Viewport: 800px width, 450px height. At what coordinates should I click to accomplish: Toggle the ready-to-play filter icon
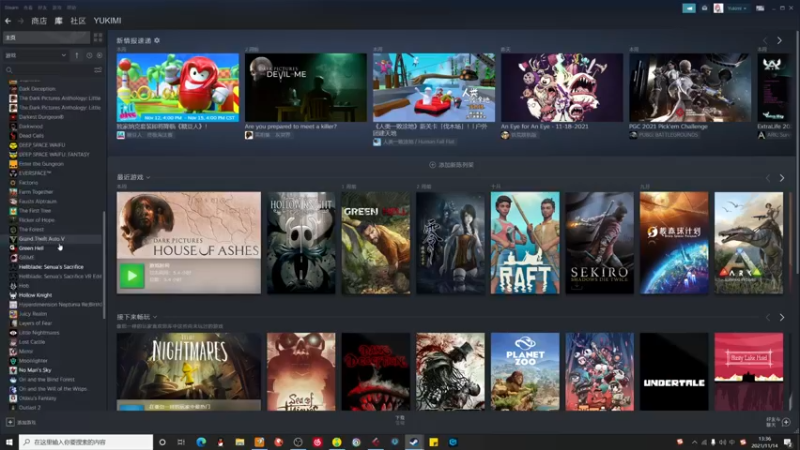coord(99,55)
